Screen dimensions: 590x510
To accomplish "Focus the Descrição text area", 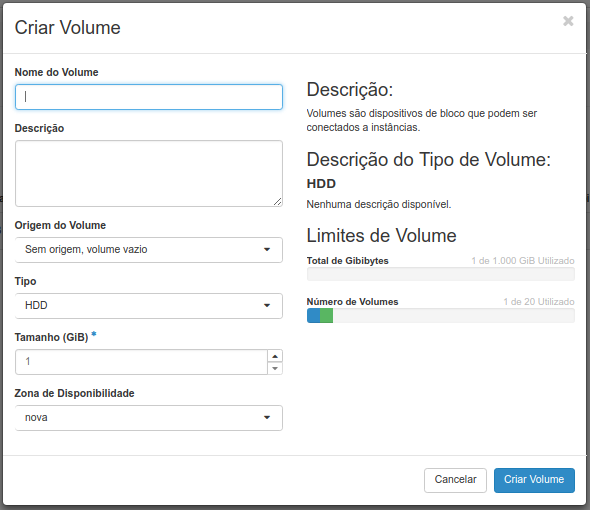I will (x=149, y=174).
